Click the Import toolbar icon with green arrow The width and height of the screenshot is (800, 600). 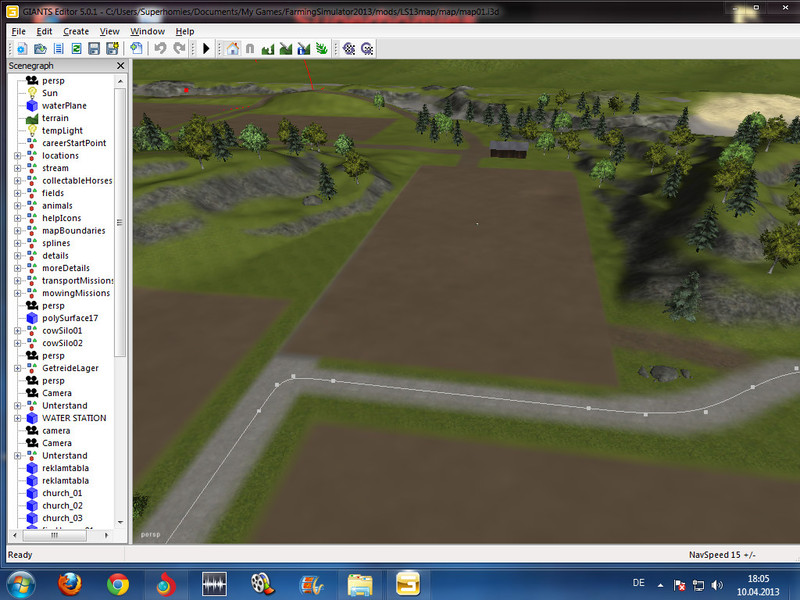pyautogui.click(x=136, y=48)
